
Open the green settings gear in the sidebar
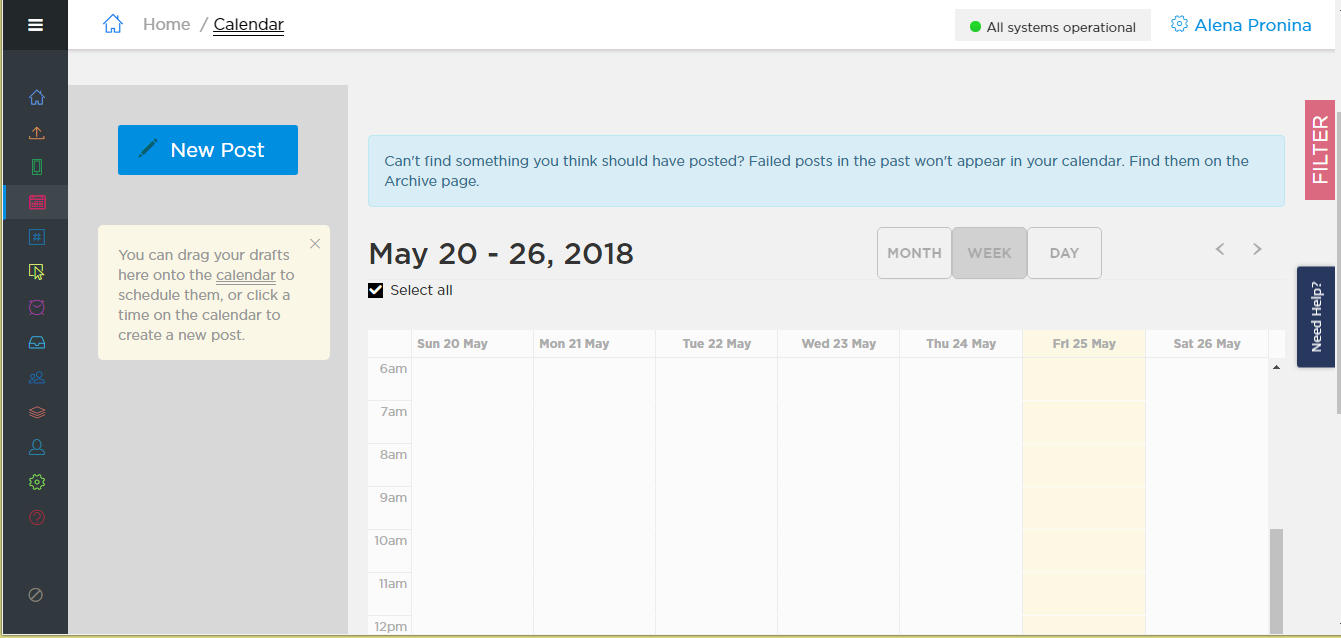click(x=37, y=482)
